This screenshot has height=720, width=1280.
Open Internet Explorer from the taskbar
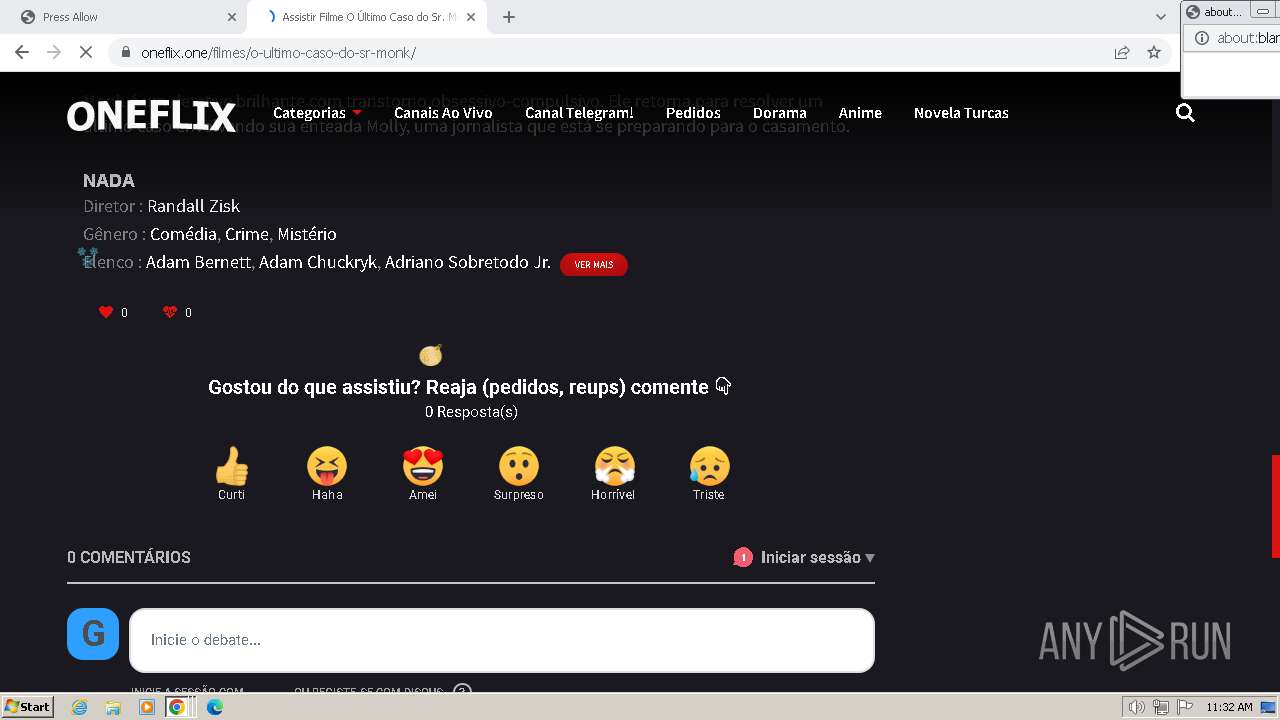click(x=80, y=707)
